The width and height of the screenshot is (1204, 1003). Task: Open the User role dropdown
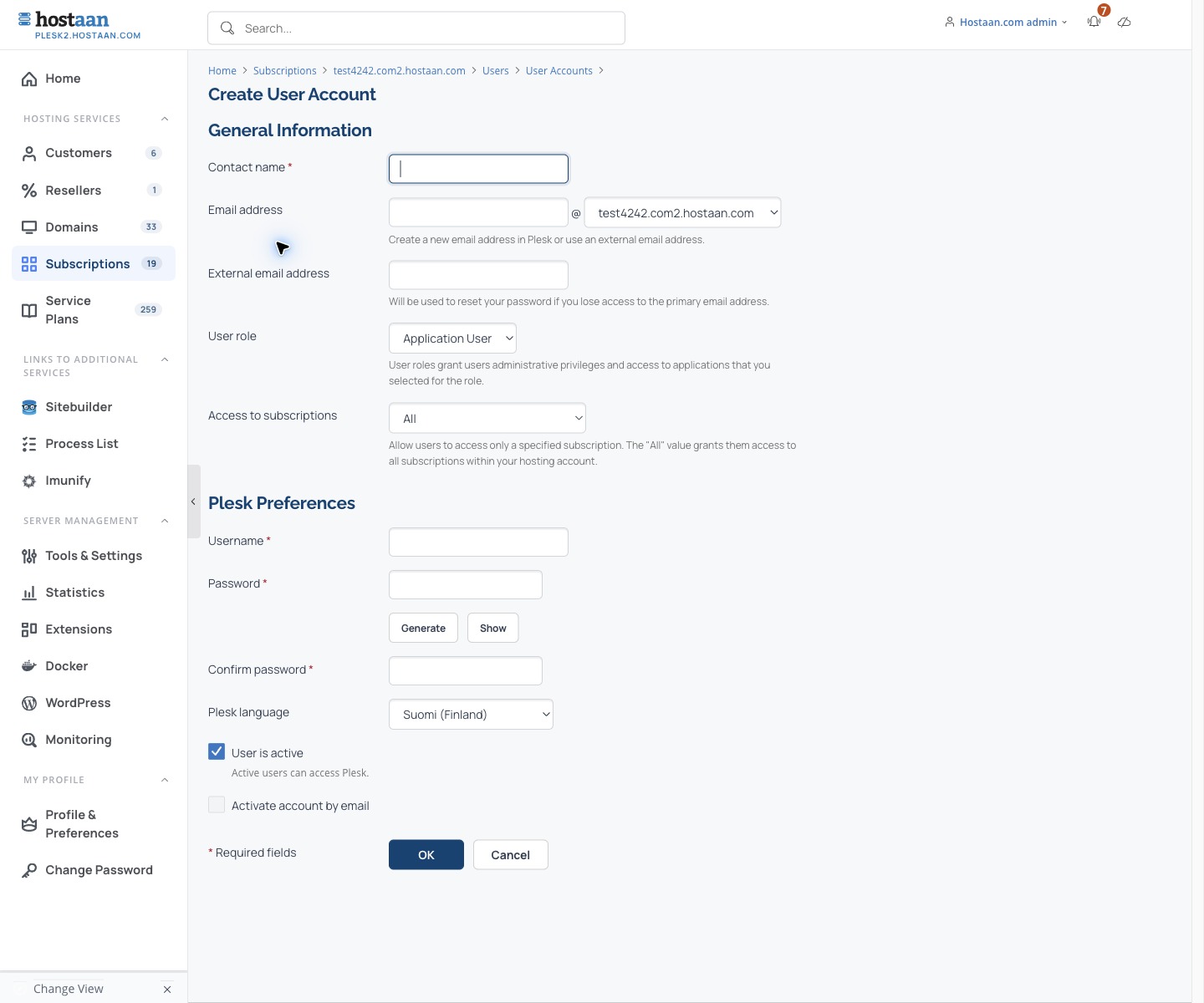coord(452,339)
